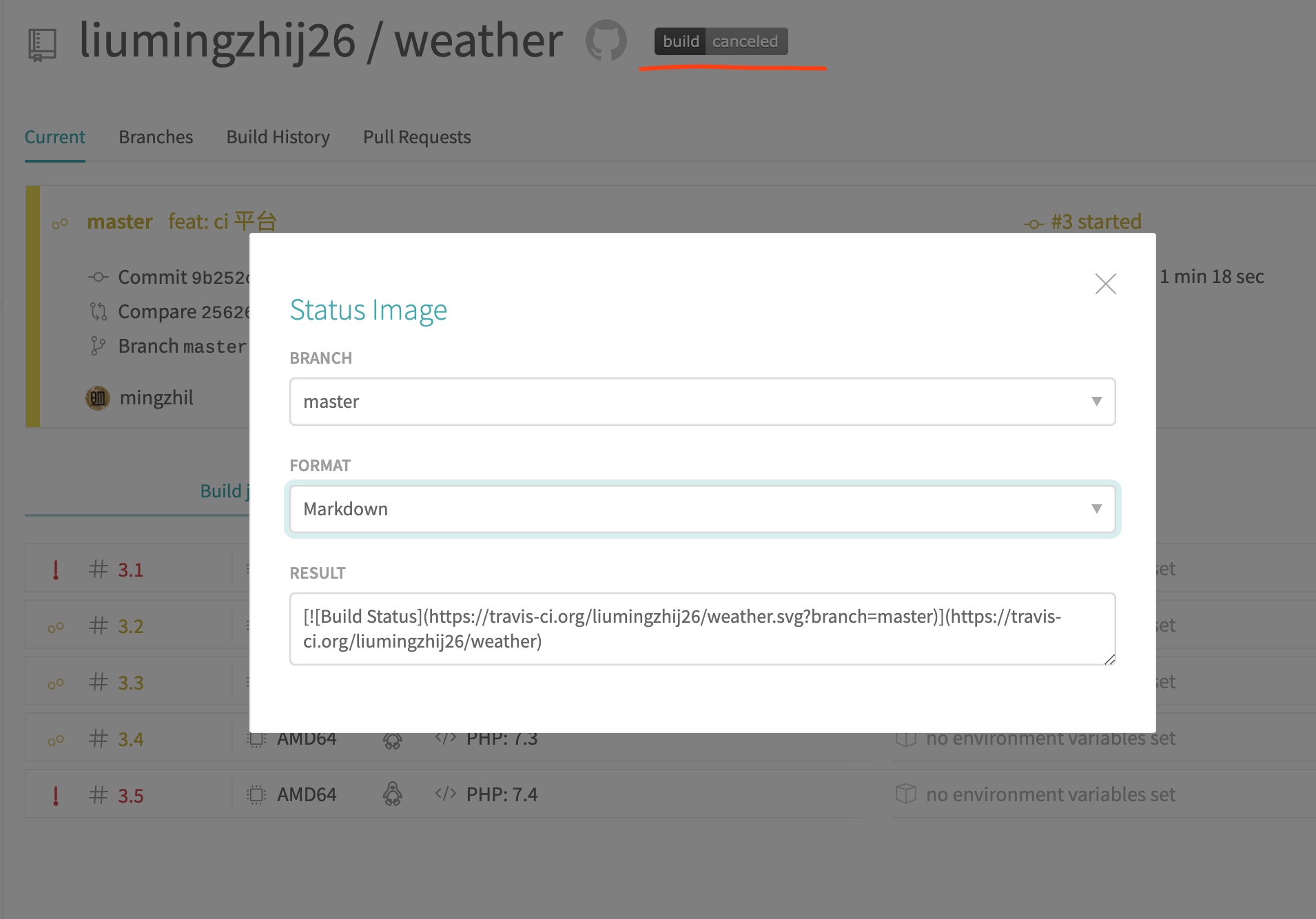Click the running status icon on job 3.3

click(56, 684)
